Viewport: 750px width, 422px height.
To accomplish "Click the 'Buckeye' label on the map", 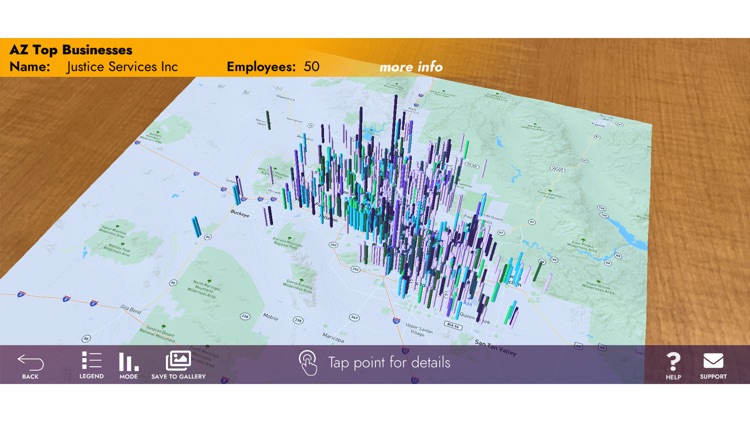I will coord(240,213).
